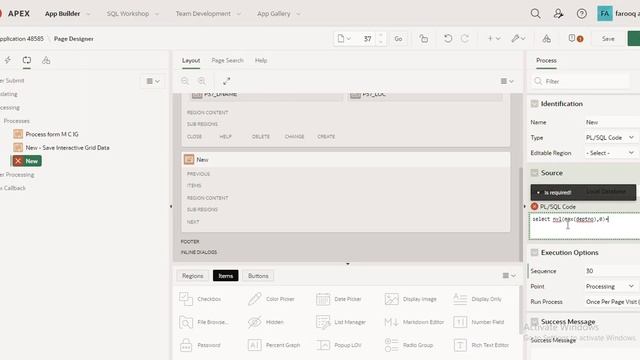640x360 pixels.
Task: Select Process form M C IG
Action: pyautogui.click(x=46, y=134)
